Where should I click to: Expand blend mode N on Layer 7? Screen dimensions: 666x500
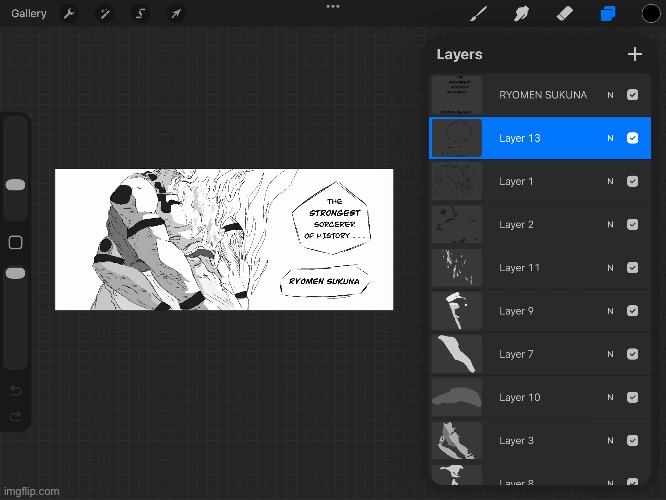610,354
